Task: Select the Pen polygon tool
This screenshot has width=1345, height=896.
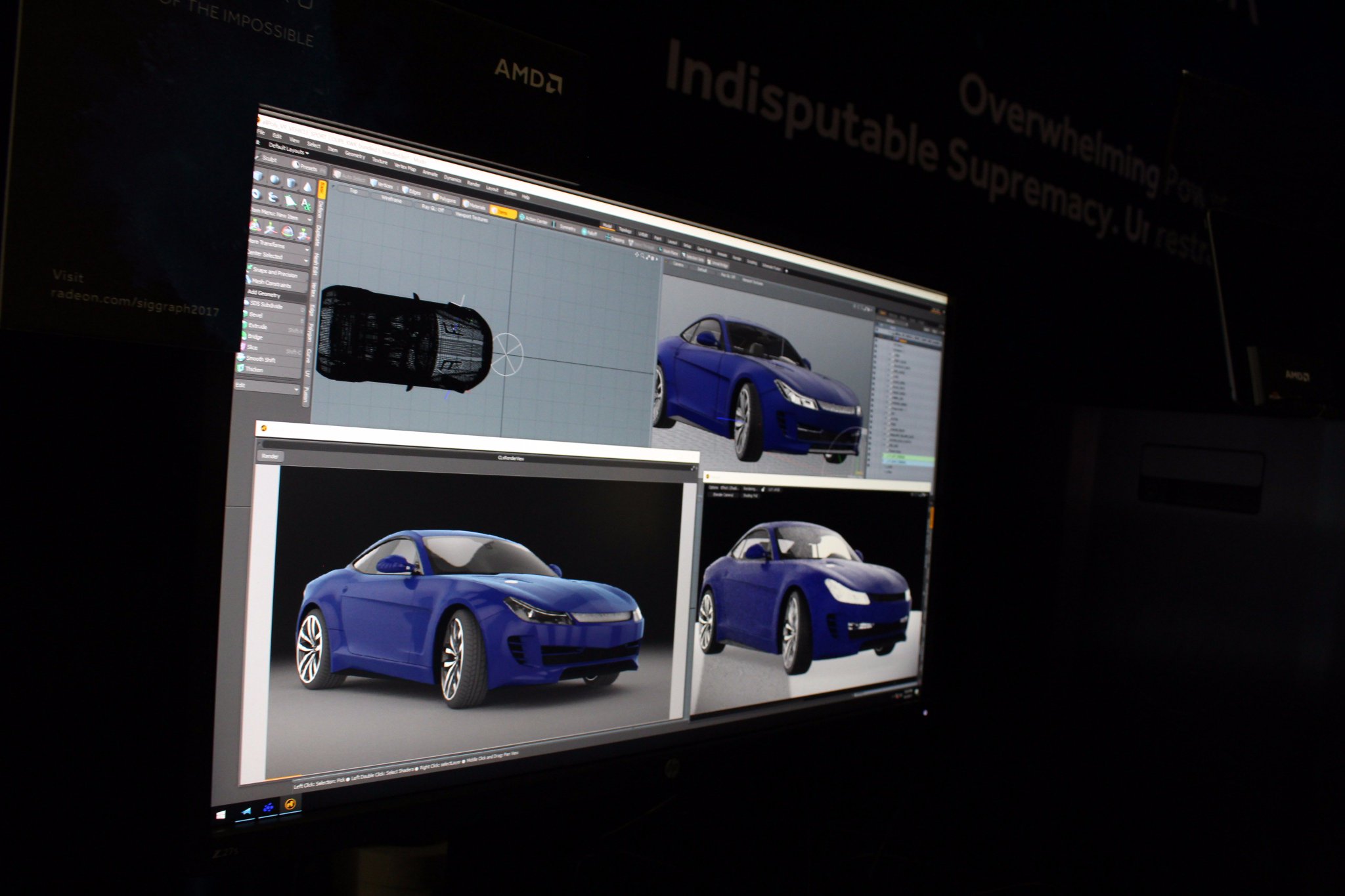Action: point(289,201)
